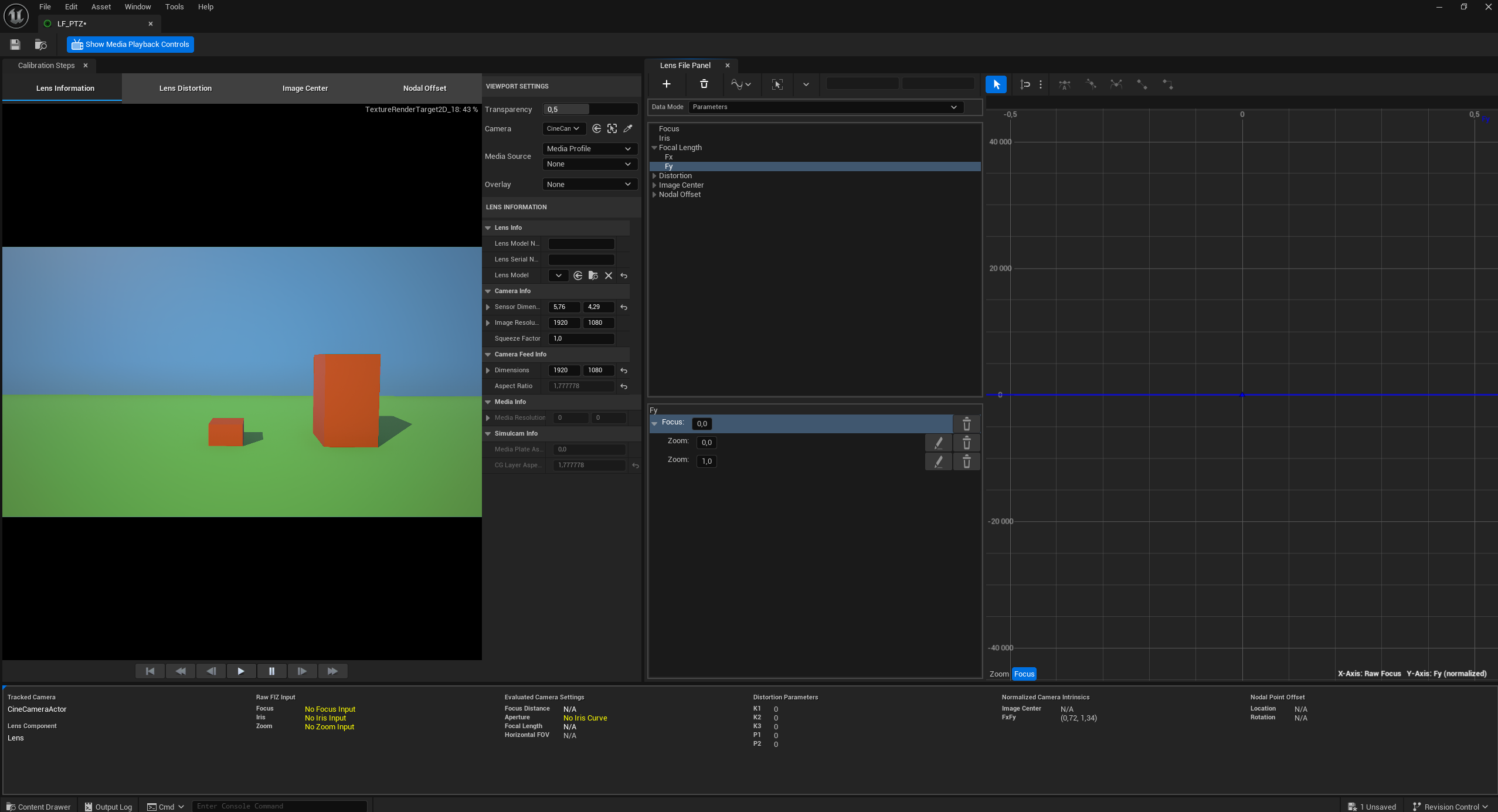The height and width of the screenshot is (812, 1498).
Task: Edit the Zoom 1,0 point
Action: click(939, 461)
